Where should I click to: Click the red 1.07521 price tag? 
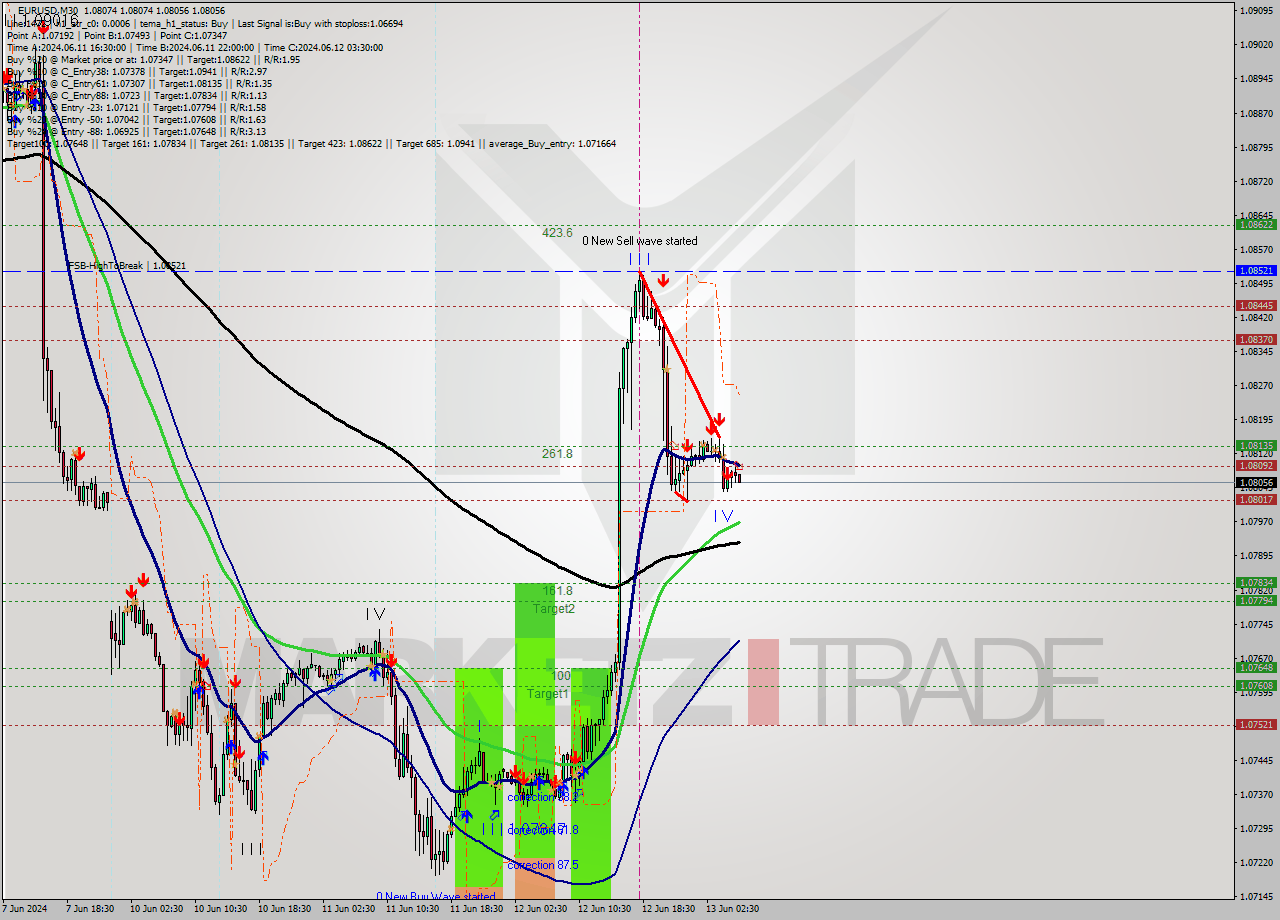(x=1256, y=725)
